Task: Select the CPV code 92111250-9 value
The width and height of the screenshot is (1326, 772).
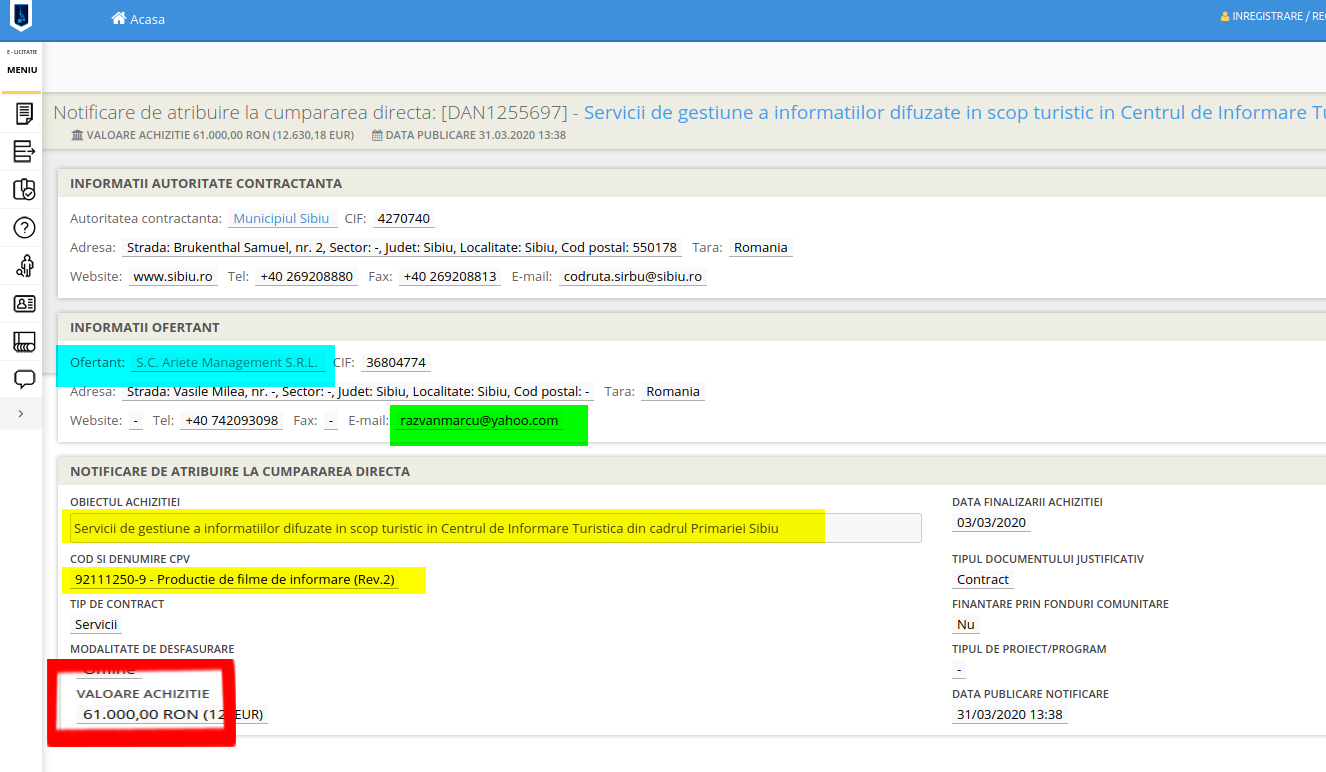Action: click(x=234, y=580)
